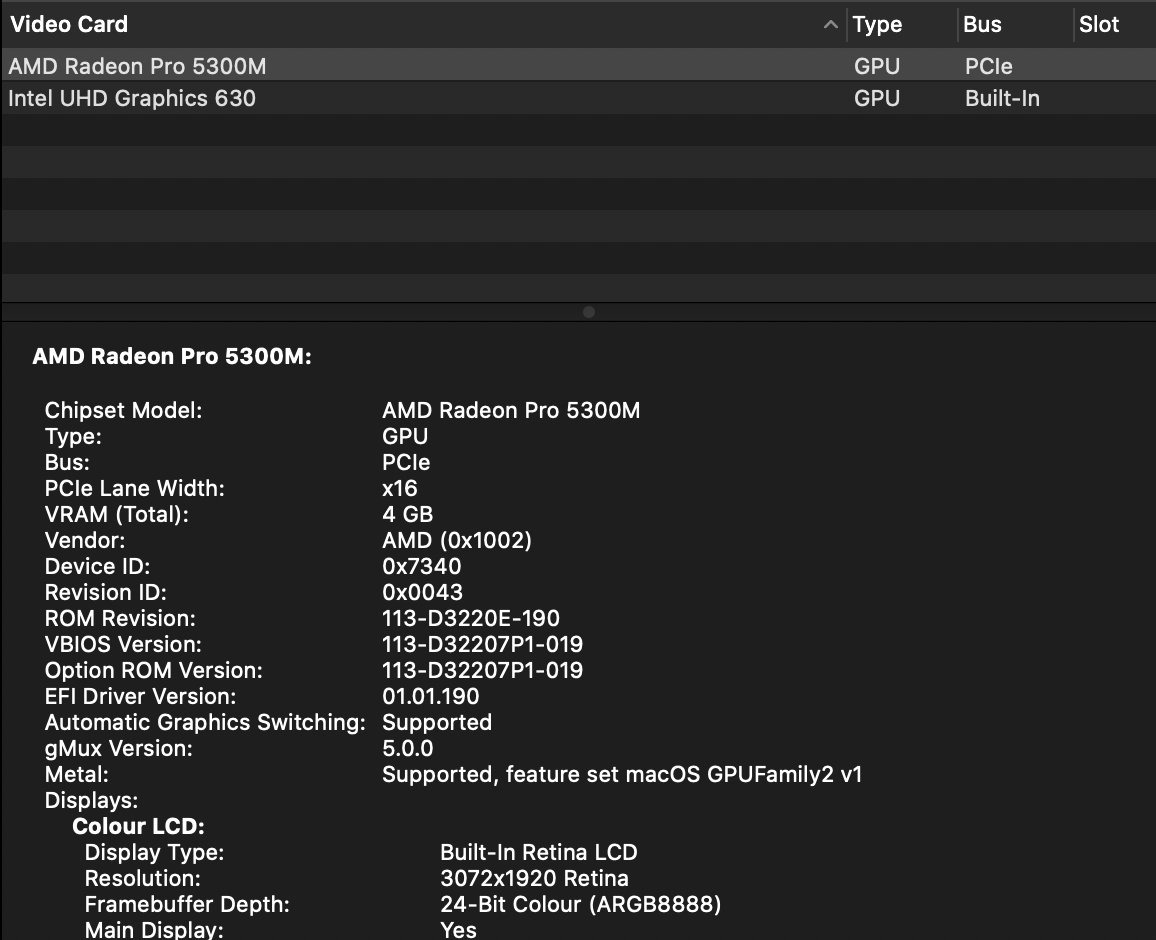This screenshot has width=1156, height=940.
Task: Click the Chipset Model label
Action: 123,410
